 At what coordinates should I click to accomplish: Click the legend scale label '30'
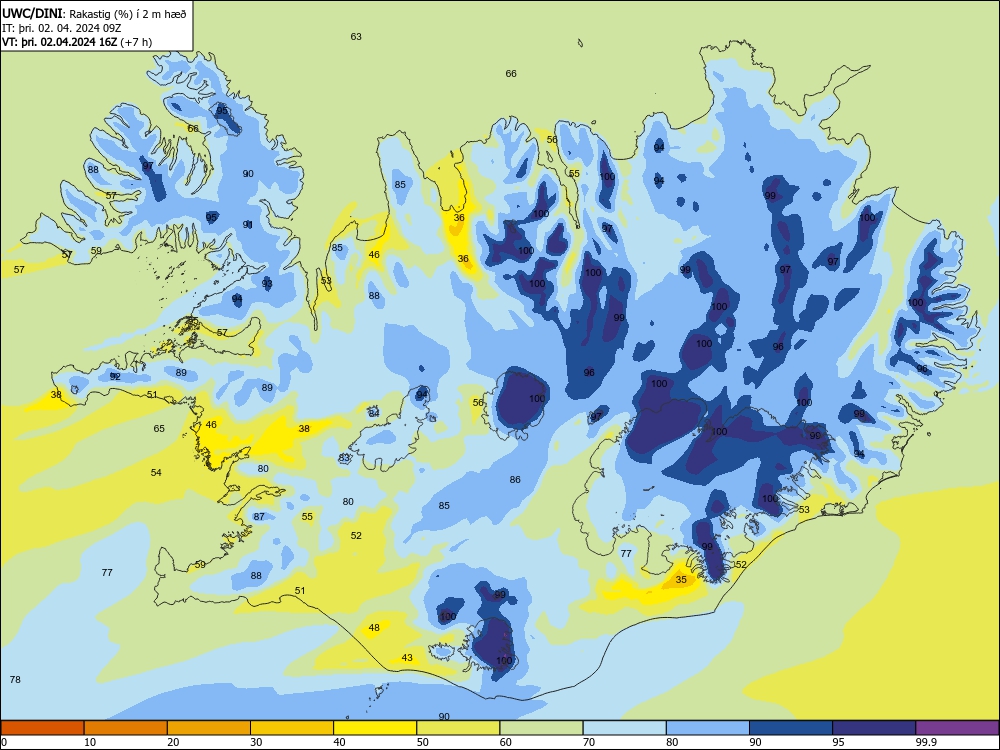[x=256, y=742]
